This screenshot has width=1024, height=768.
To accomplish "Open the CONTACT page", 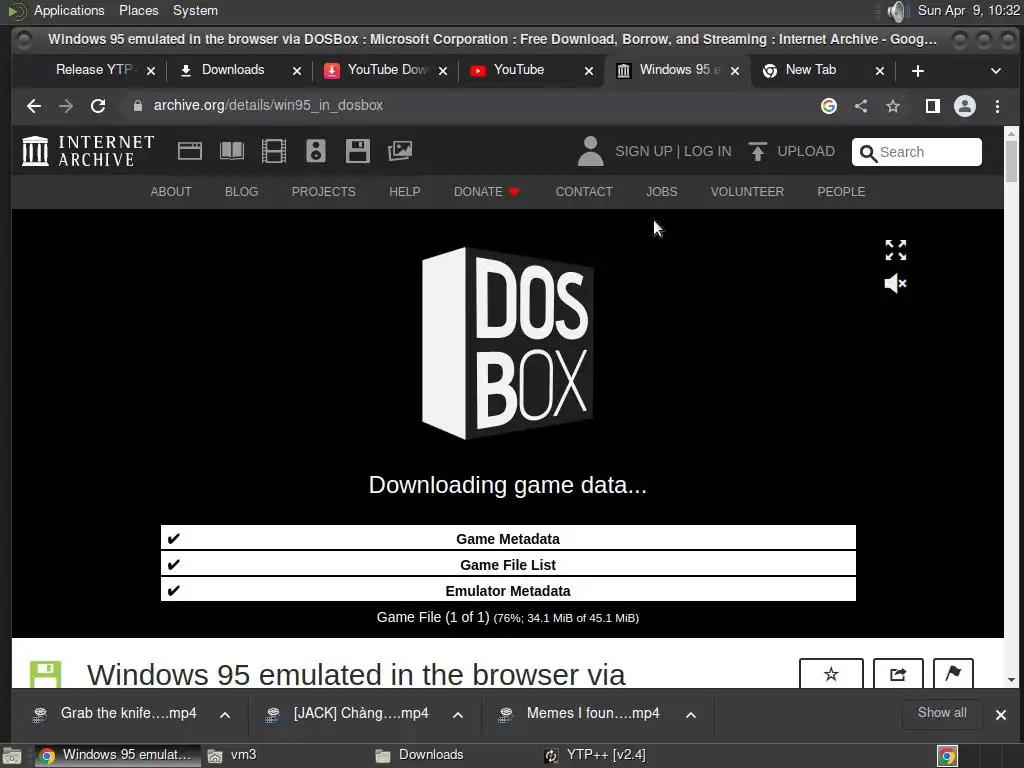I will [584, 191].
